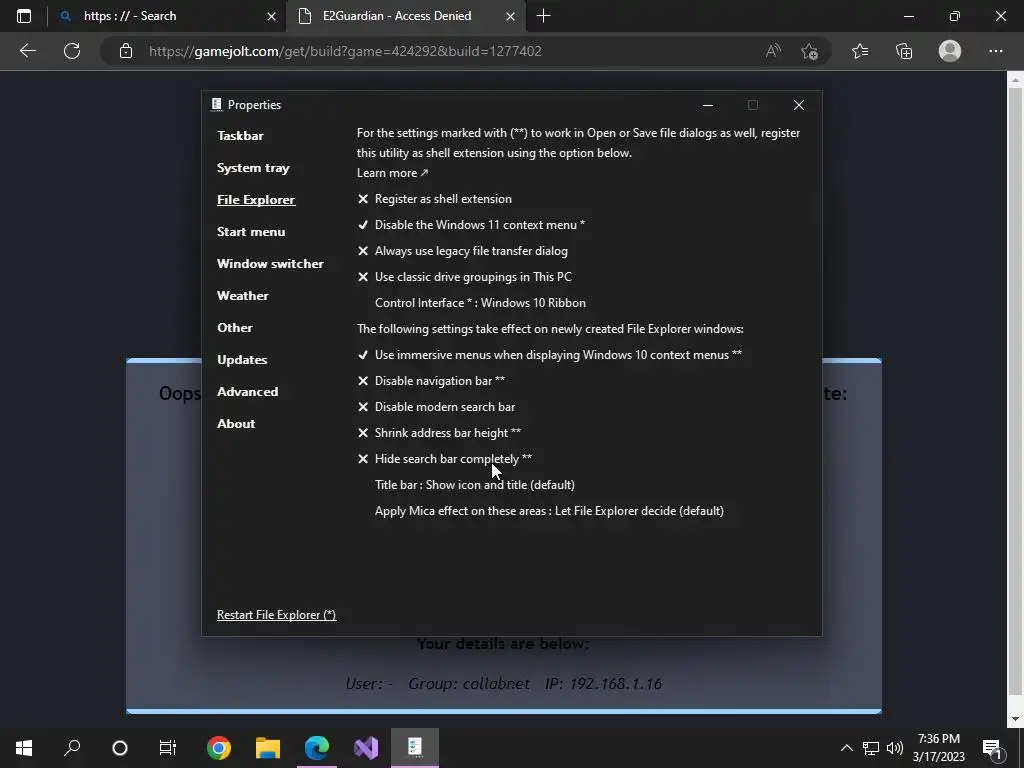Toggle Use immersive menus option
The width and height of the screenshot is (1024, 768).
[x=549, y=355]
